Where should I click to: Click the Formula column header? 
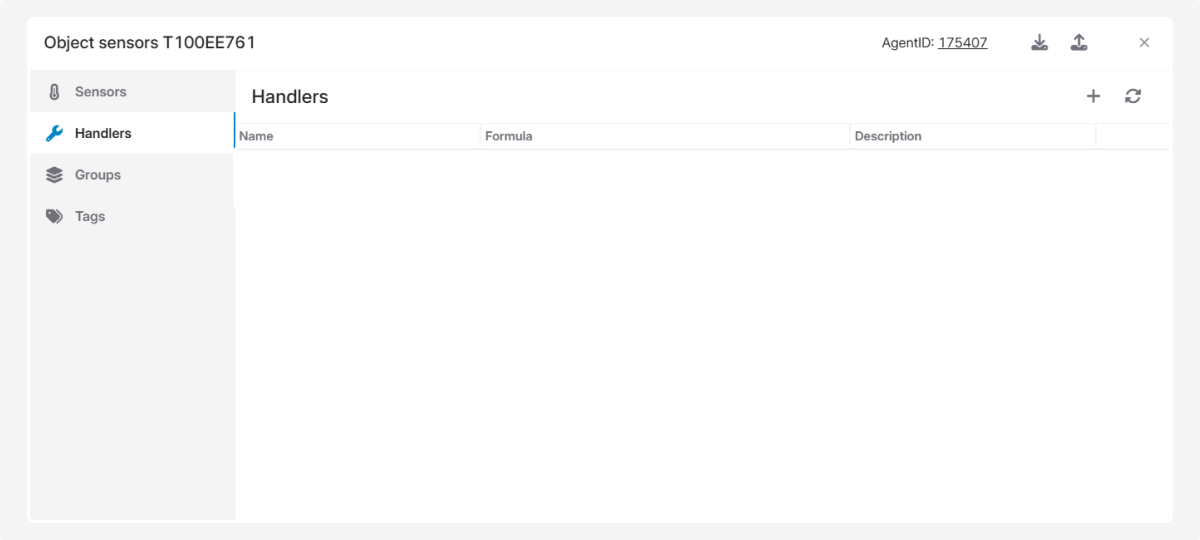click(x=509, y=136)
